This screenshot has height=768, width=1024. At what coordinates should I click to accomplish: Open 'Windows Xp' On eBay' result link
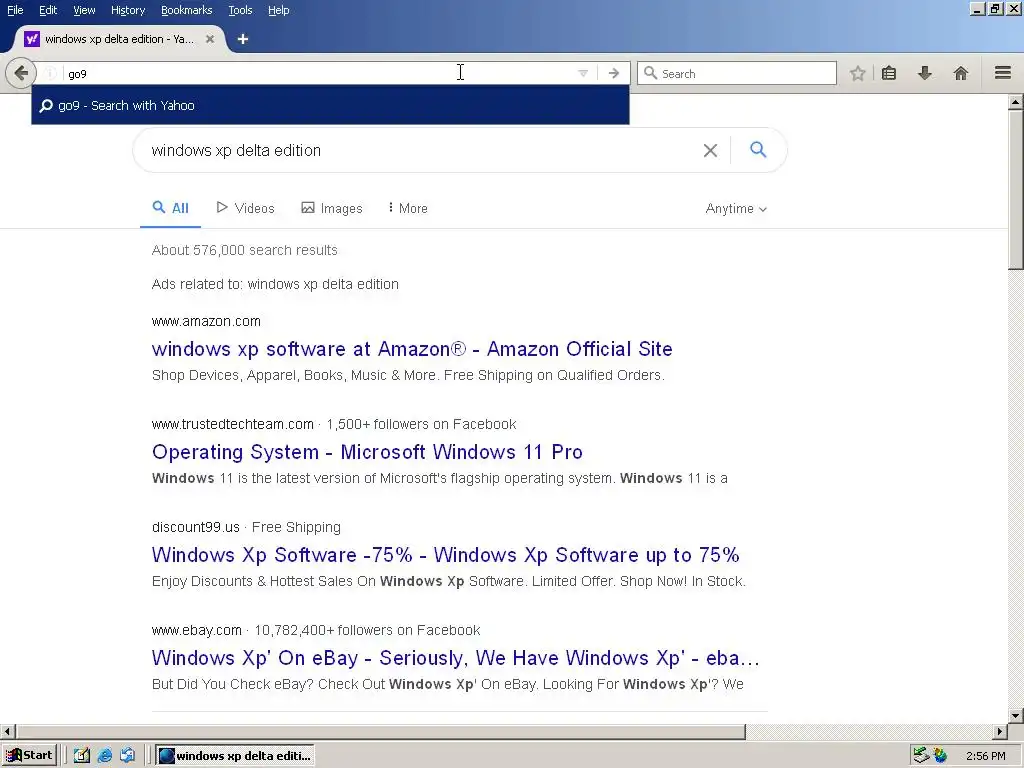pyautogui.click(x=455, y=658)
